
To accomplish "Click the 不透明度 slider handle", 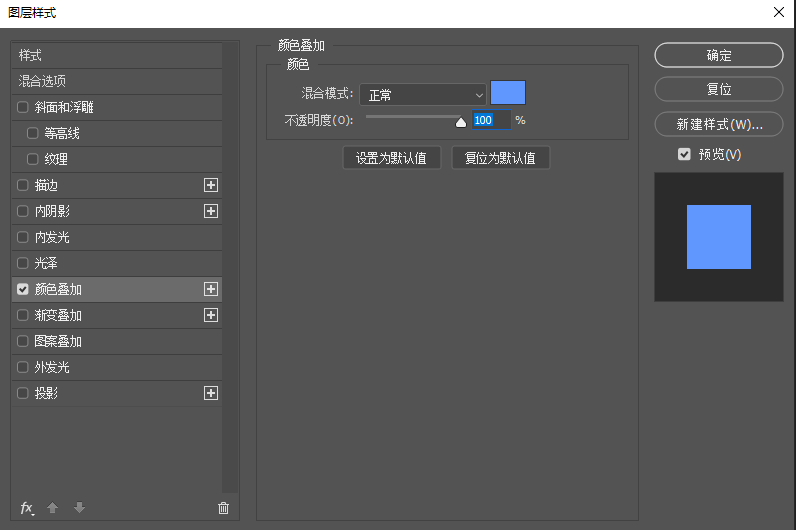I will [460, 122].
